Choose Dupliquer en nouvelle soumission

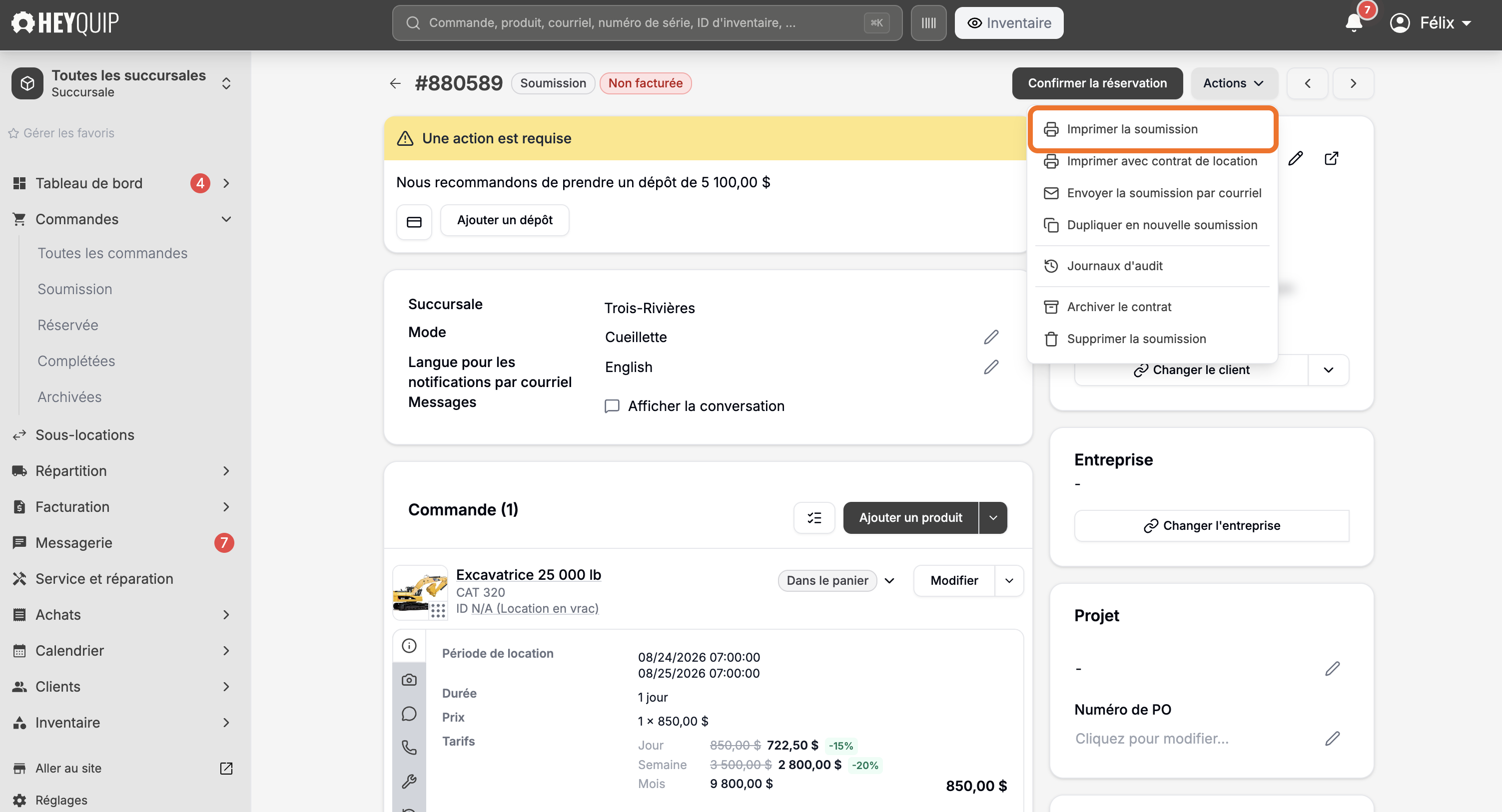tap(1153, 225)
